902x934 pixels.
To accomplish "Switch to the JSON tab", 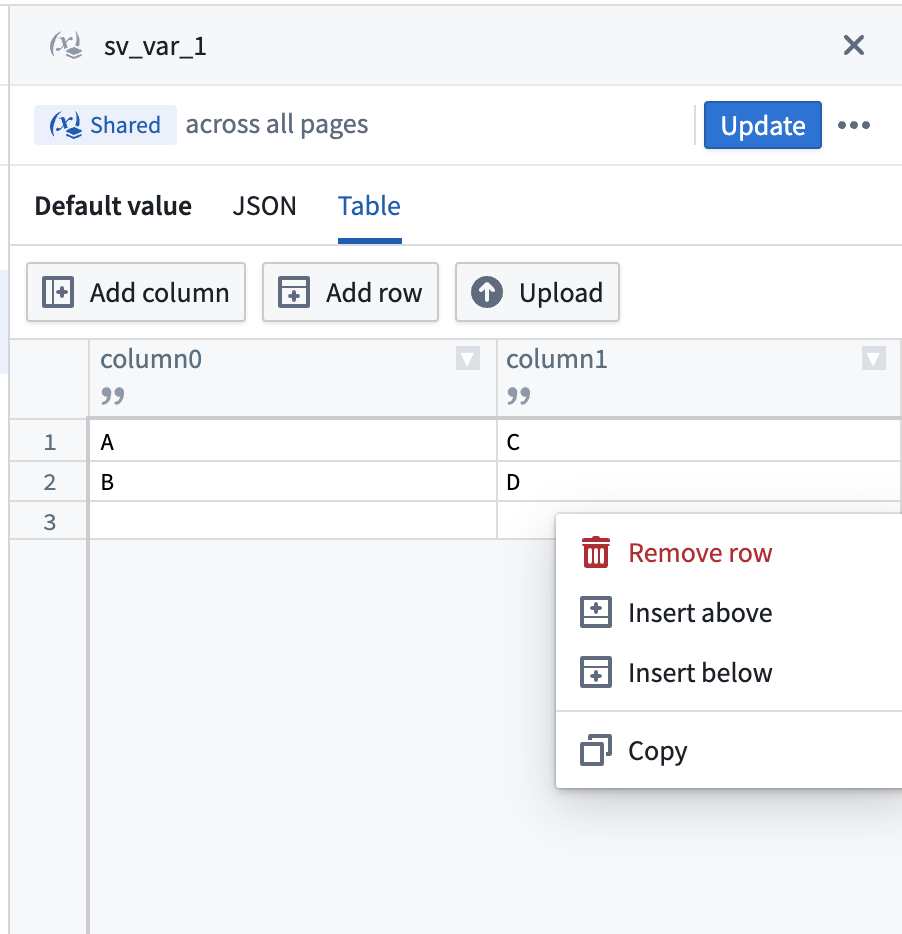I will [x=264, y=206].
